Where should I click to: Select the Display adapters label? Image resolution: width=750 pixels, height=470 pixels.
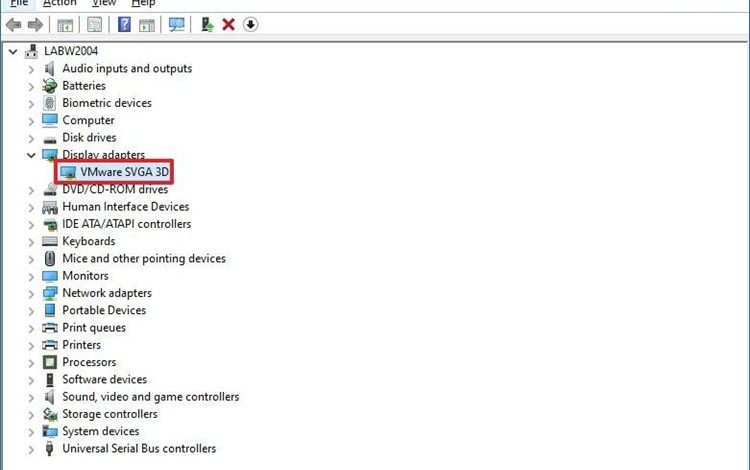103,154
